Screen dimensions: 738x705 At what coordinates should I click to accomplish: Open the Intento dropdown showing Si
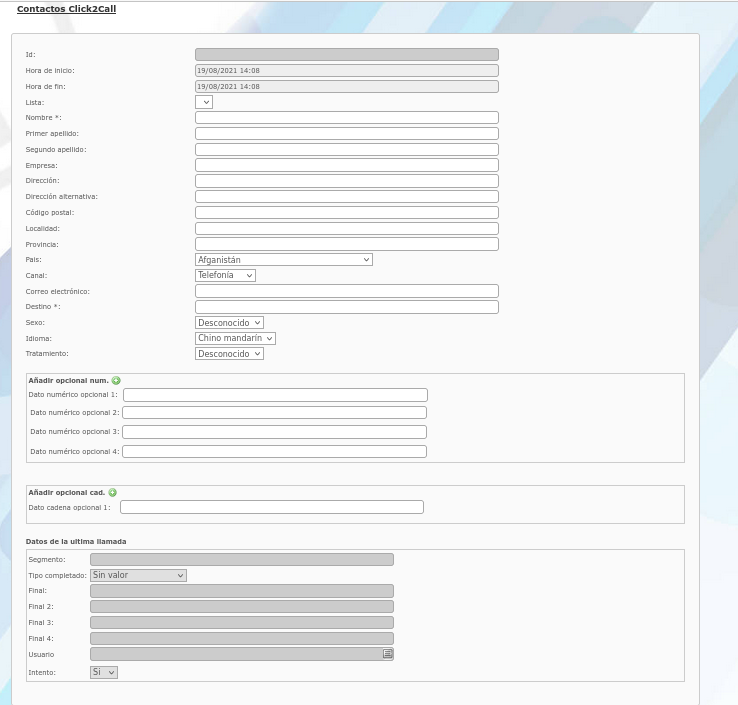click(104, 672)
